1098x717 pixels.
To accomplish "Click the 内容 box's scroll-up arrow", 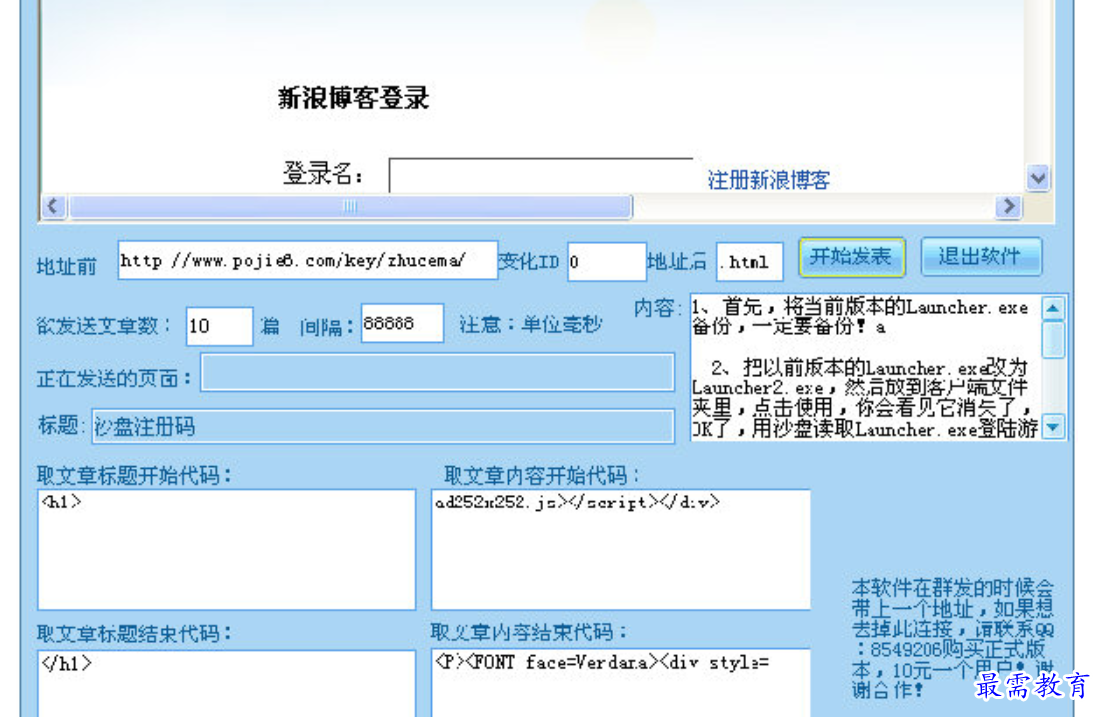I will click(1053, 308).
